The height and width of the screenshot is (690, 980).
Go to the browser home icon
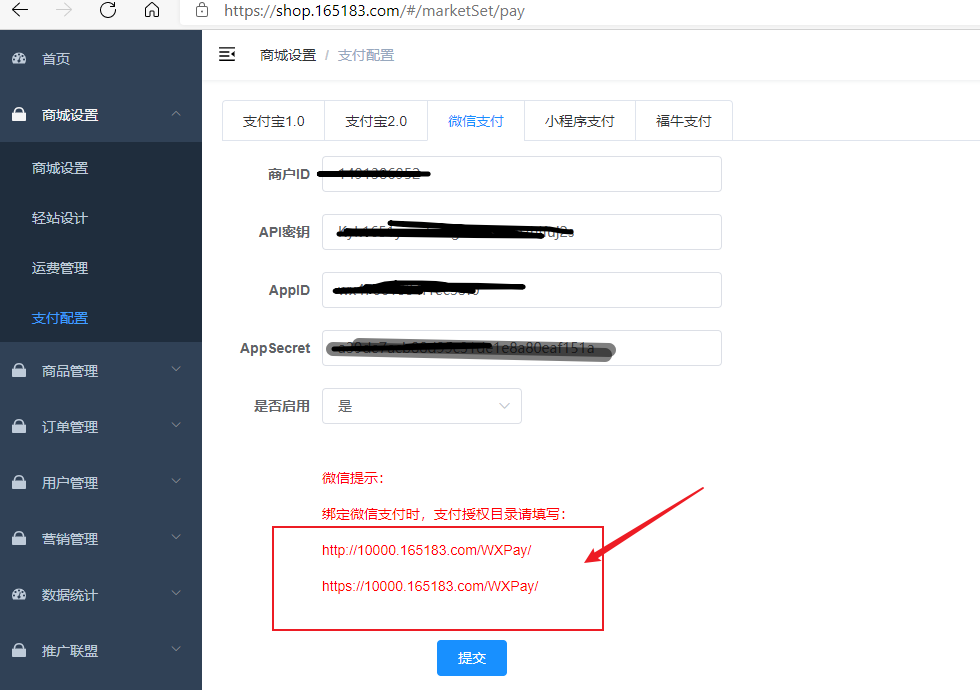[152, 11]
